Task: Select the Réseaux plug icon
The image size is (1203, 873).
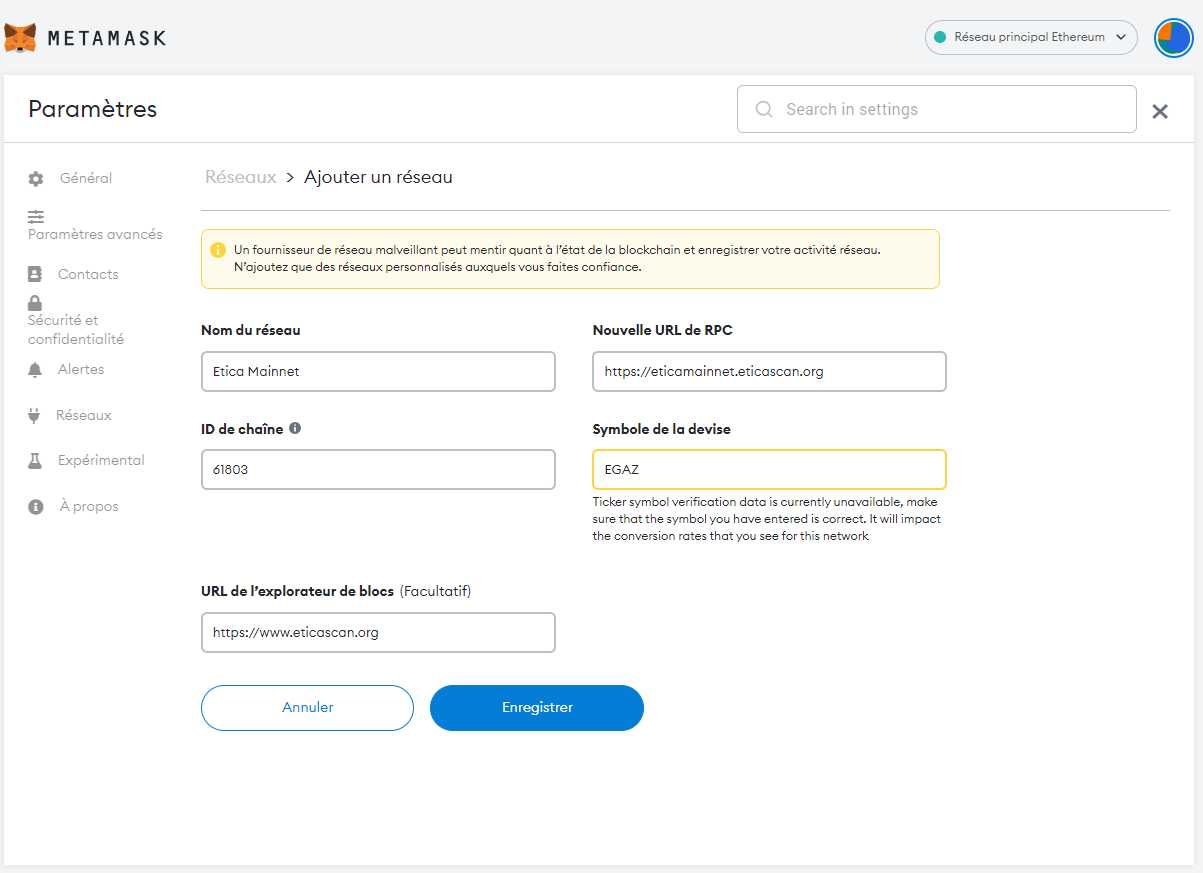Action: coord(35,414)
